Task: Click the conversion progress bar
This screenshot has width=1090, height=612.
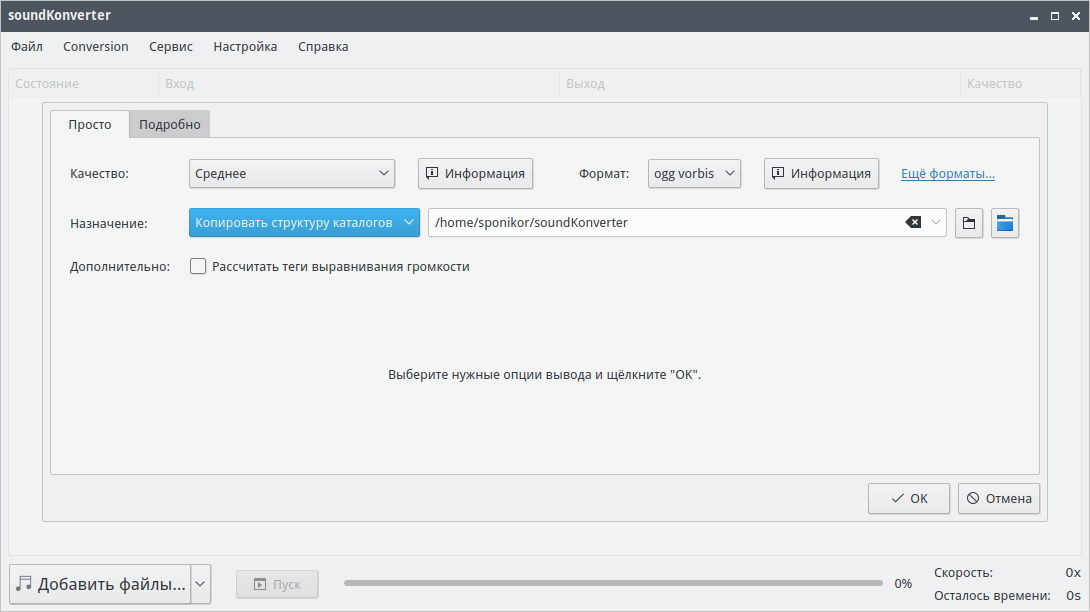Action: pyautogui.click(x=613, y=583)
